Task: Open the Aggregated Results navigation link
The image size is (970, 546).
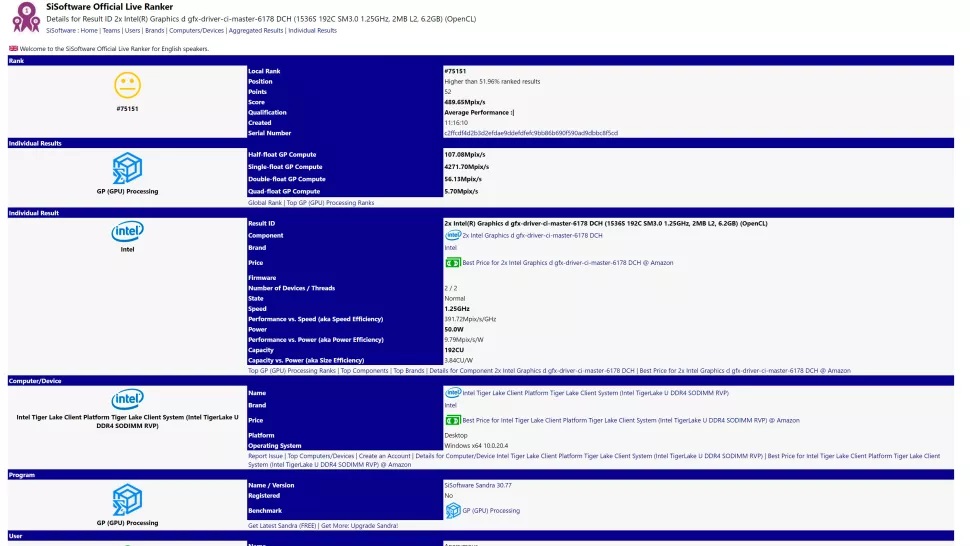Action: click(255, 30)
